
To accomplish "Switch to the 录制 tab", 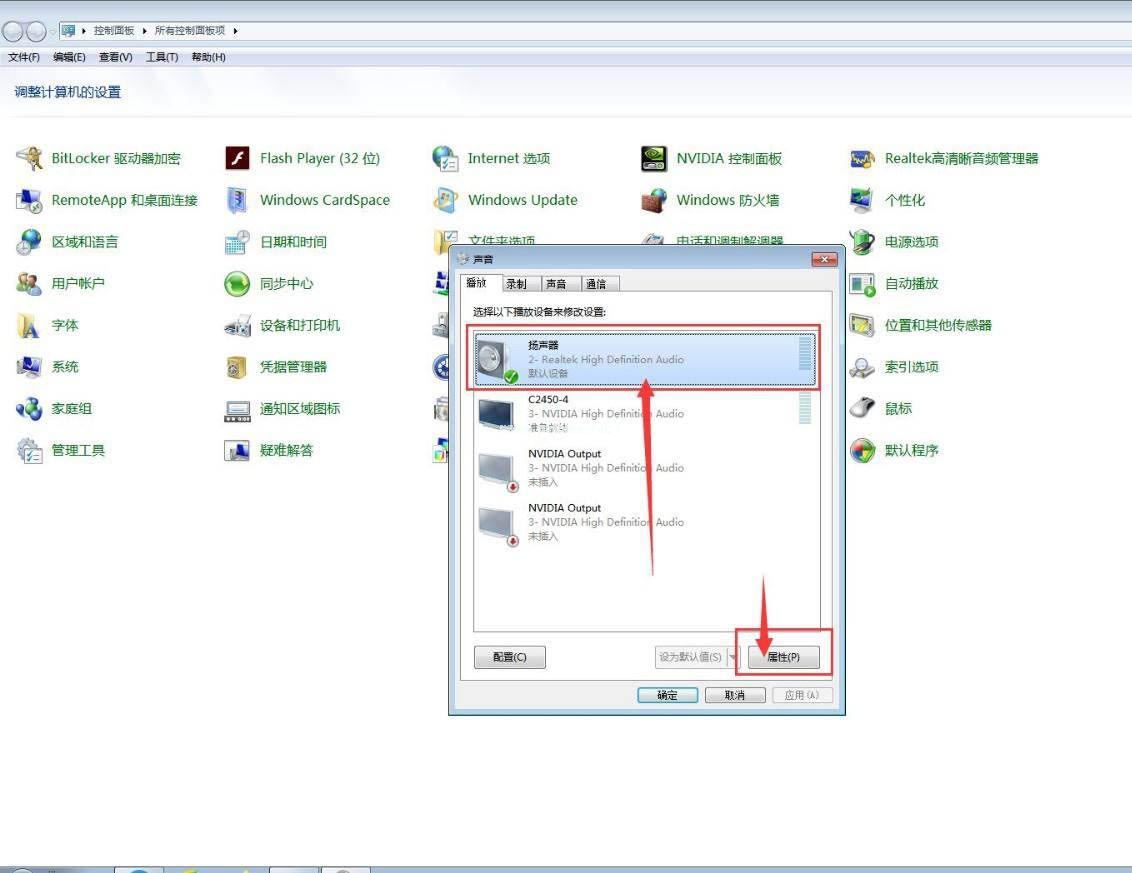I will click(516, 284).
